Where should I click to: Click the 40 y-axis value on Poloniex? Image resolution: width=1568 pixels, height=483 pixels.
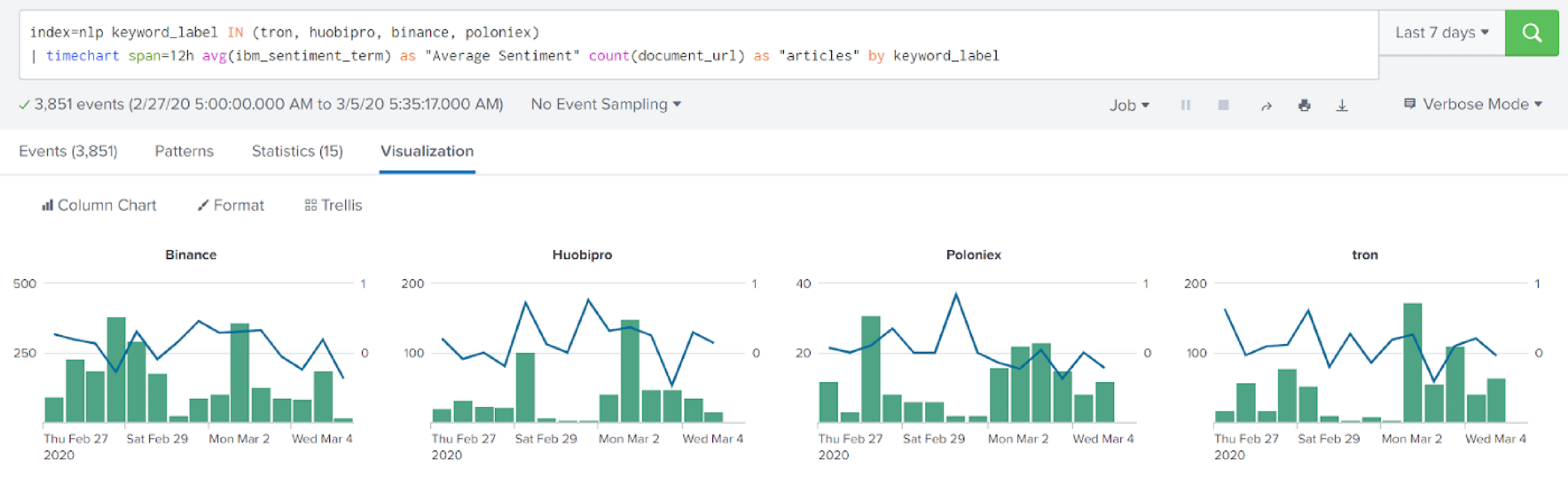click(x=803, y=284)
